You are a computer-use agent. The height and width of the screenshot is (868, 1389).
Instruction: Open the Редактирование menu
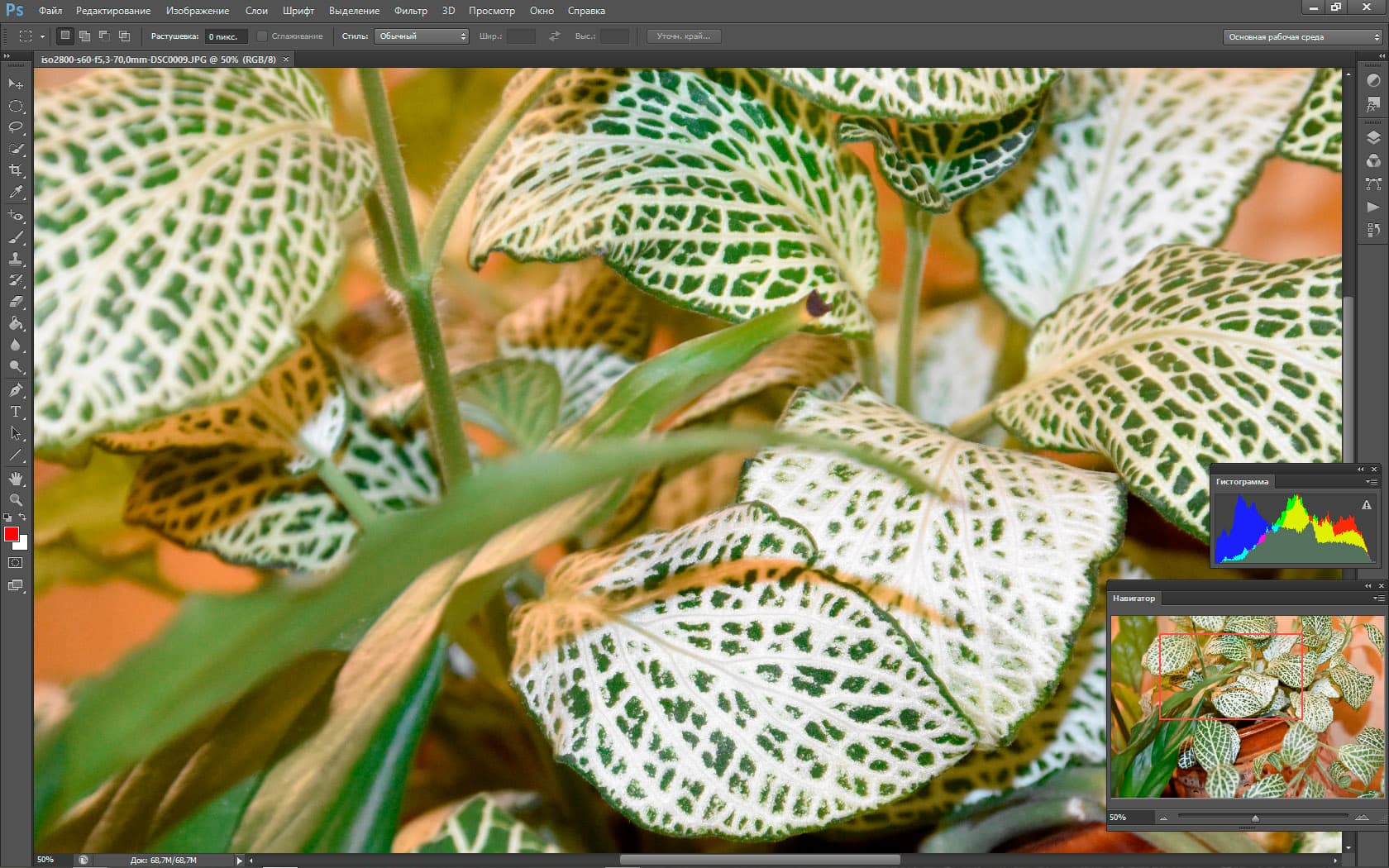(x=113, y=11)
